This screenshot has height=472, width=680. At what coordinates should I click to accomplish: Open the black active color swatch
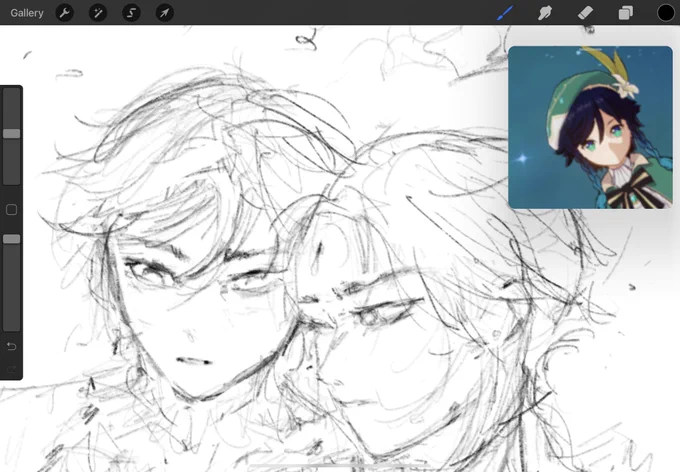pyautogui.click(x=666, y=13)
